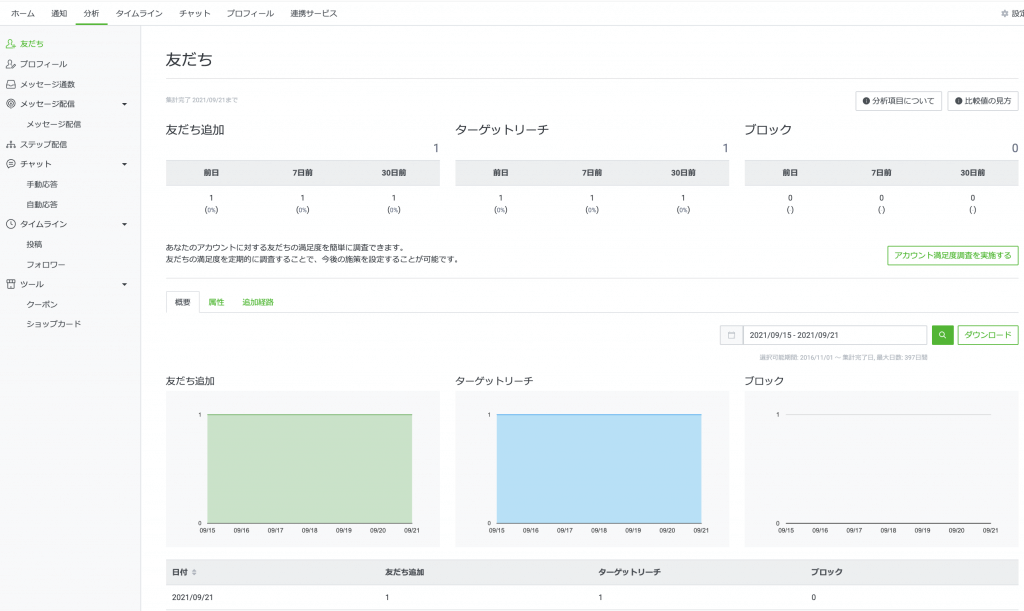Click the blue ターゲットリーチ chart area
Screen dimensions: 1024x611
tap(599, 468)
